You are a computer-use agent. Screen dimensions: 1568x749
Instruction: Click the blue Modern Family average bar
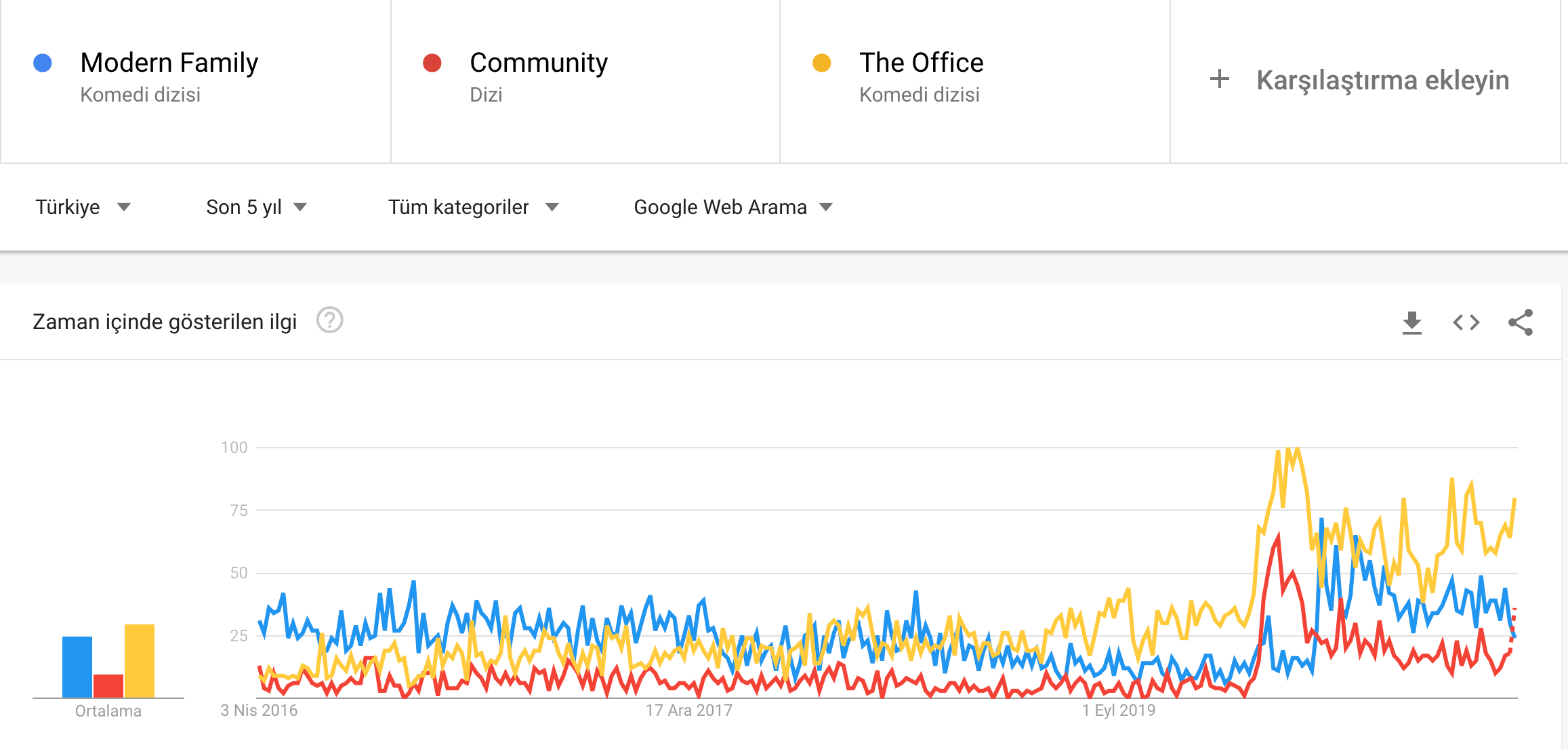(x=77, y=667)
